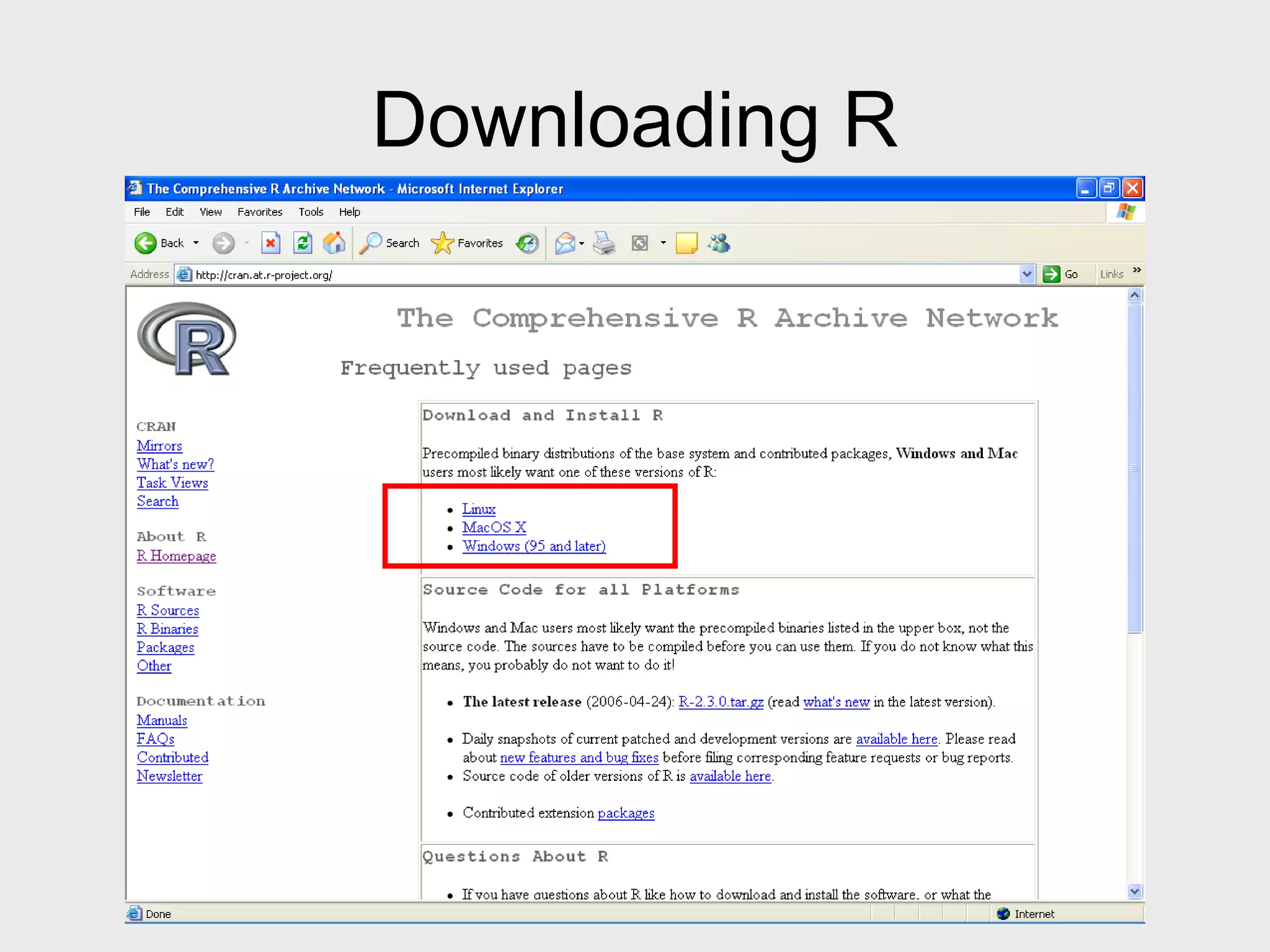Viewport: 1270px width, 952px height.
Task: Expand the address bar dropdown
Action: click(1027, 274)
